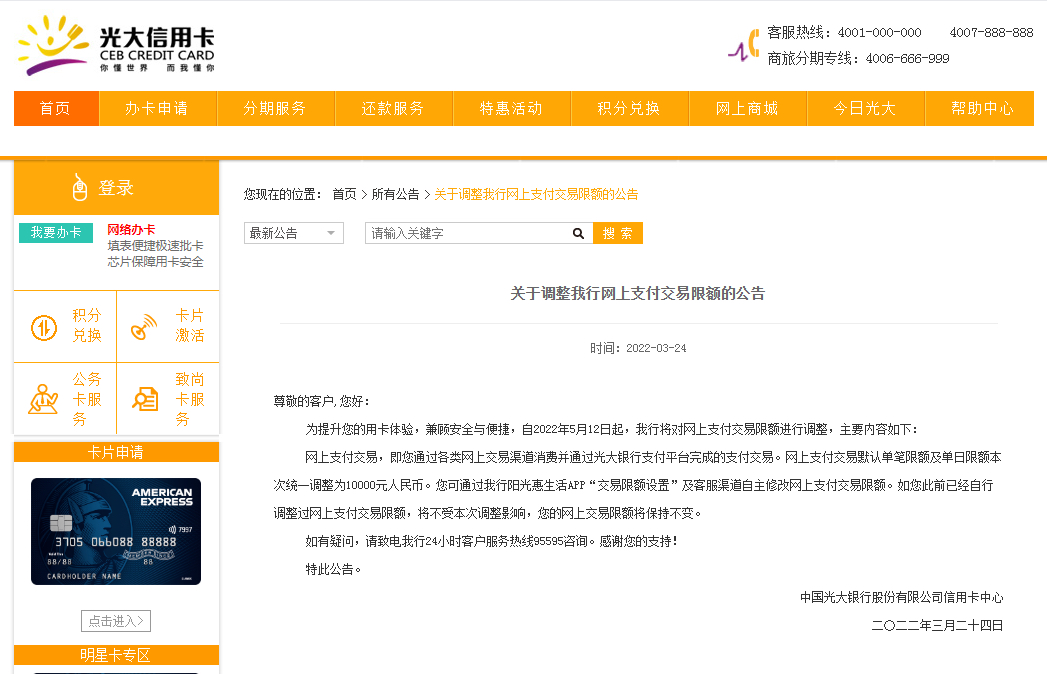Click 点击进入 under the card image

point(116,621)
